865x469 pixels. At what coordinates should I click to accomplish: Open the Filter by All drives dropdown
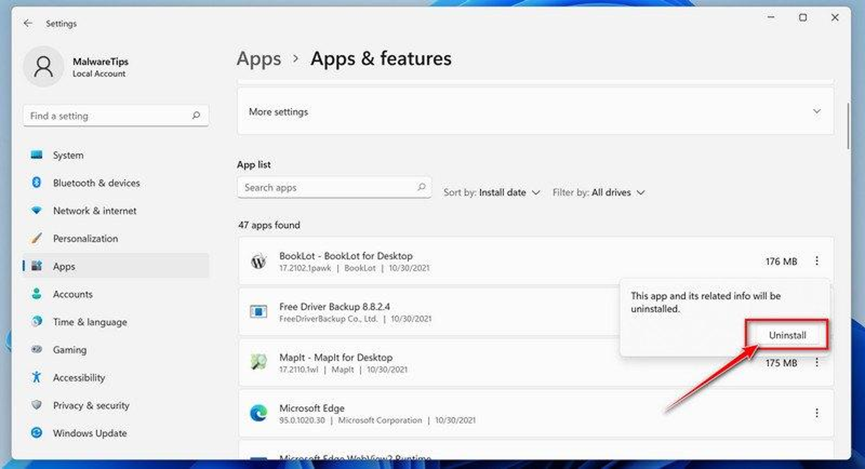pyautogui.click(x=599, y=193)
